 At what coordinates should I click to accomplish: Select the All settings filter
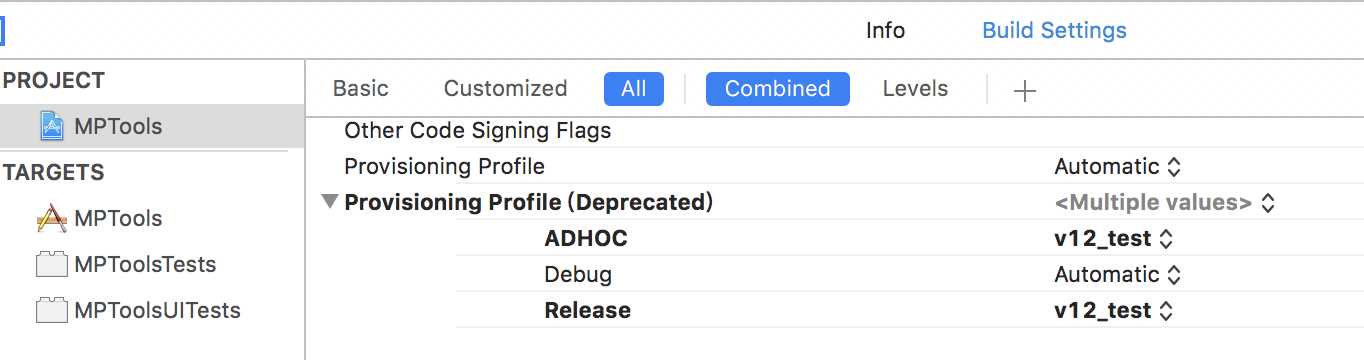[634, 89]
